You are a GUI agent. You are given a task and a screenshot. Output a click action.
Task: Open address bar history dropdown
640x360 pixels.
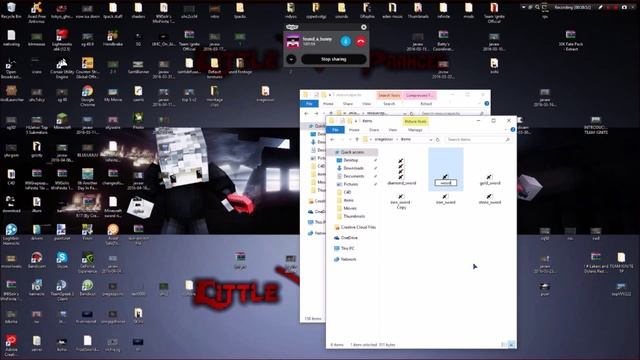coord(431,140)
